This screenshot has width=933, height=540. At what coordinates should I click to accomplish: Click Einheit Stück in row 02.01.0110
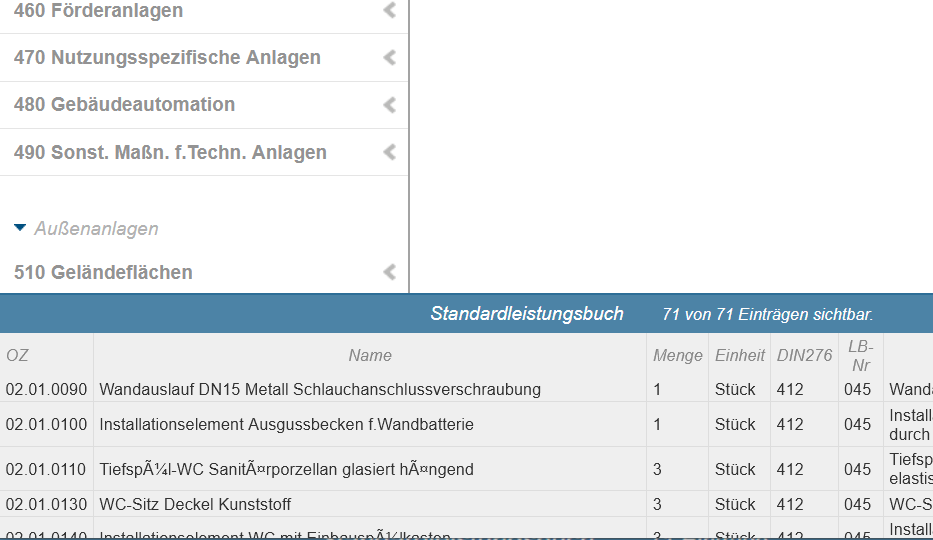click(735, 469)
